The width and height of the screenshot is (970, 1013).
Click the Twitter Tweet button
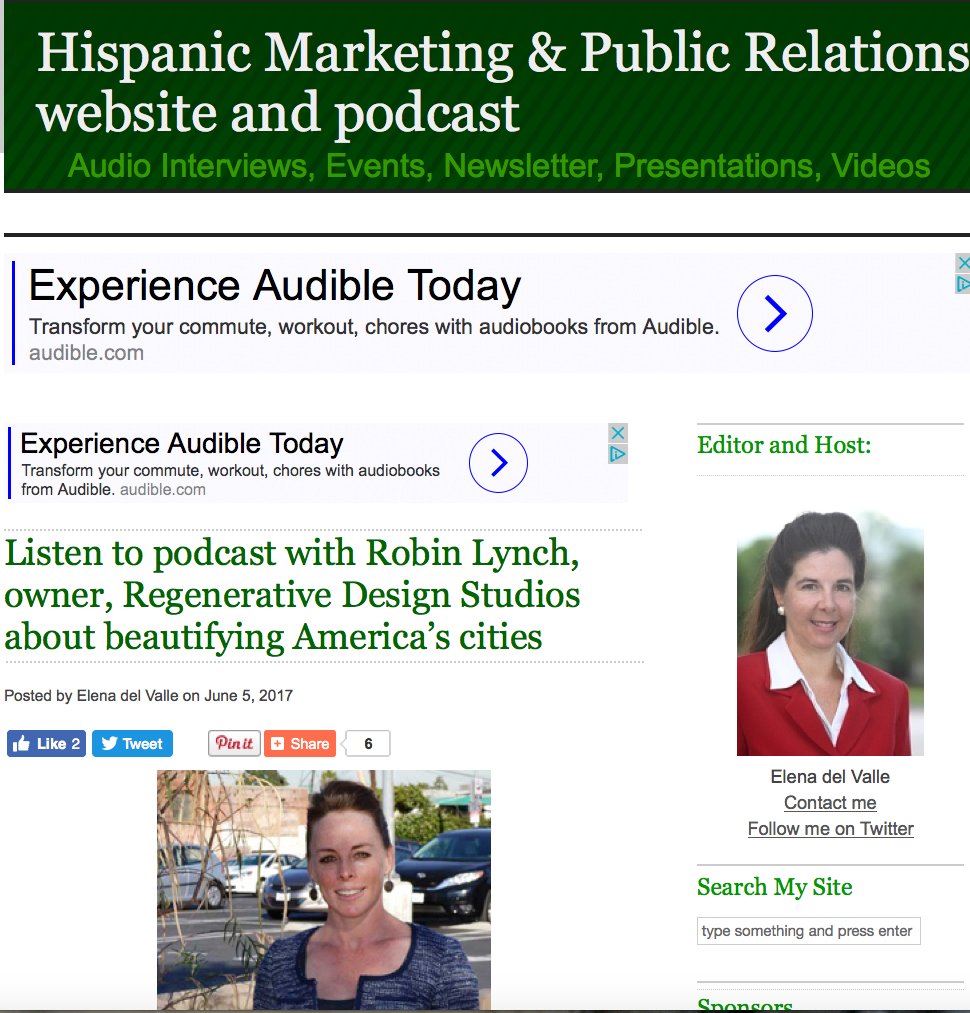pos(132,744)
